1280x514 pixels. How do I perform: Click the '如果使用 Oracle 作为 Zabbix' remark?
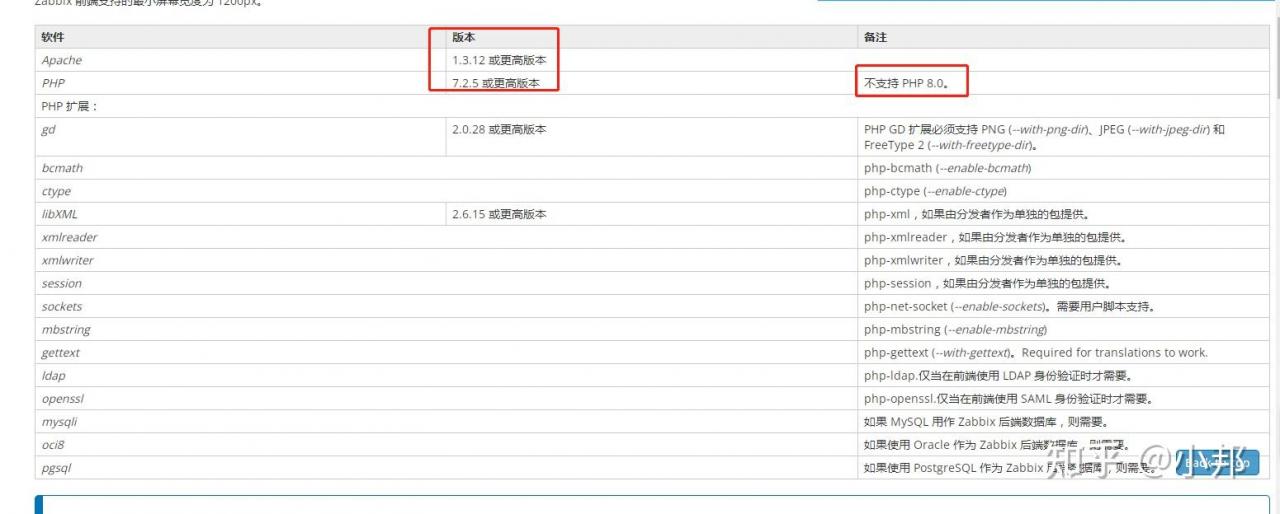point(996,444)
